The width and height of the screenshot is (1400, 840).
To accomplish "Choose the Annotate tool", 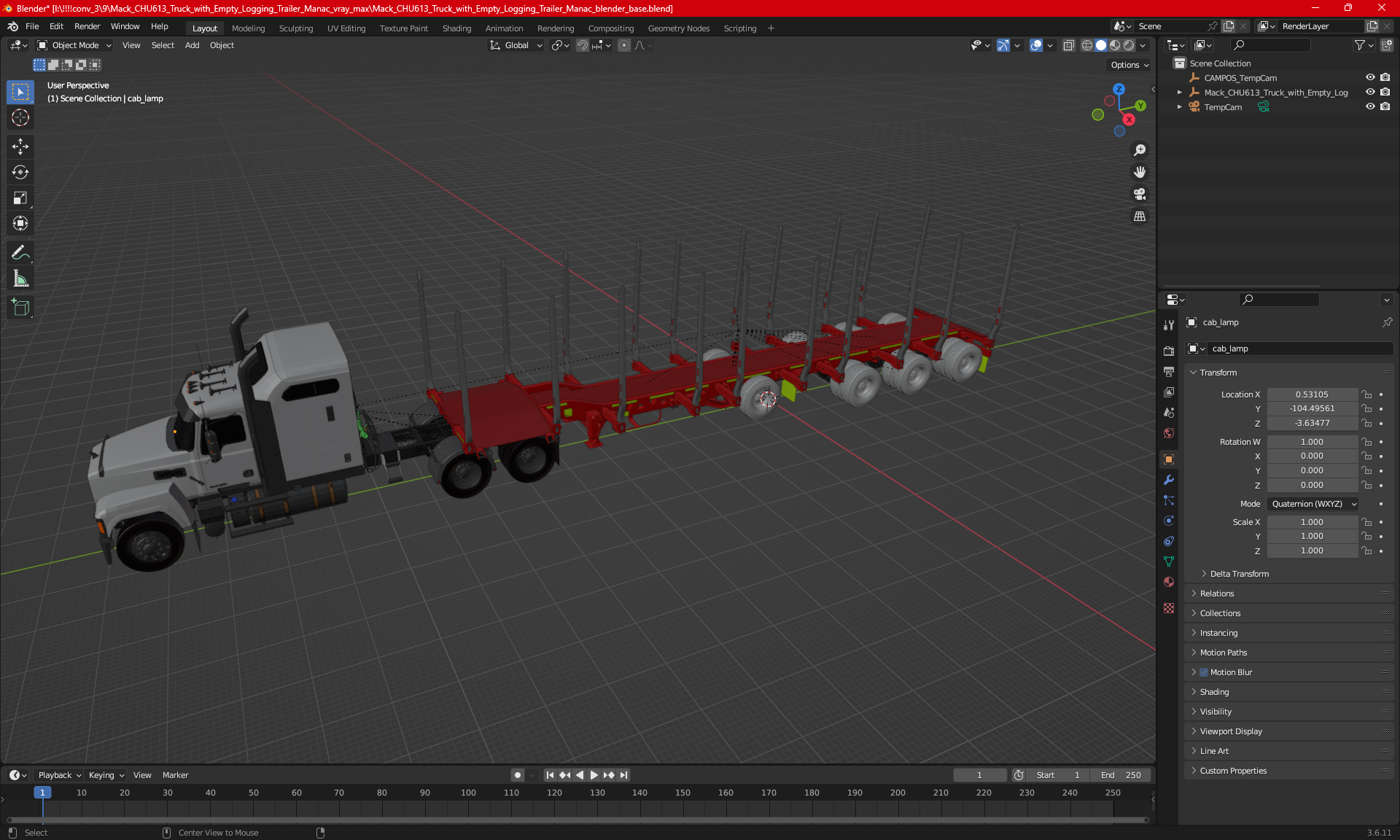I will (x=20, y=252).
